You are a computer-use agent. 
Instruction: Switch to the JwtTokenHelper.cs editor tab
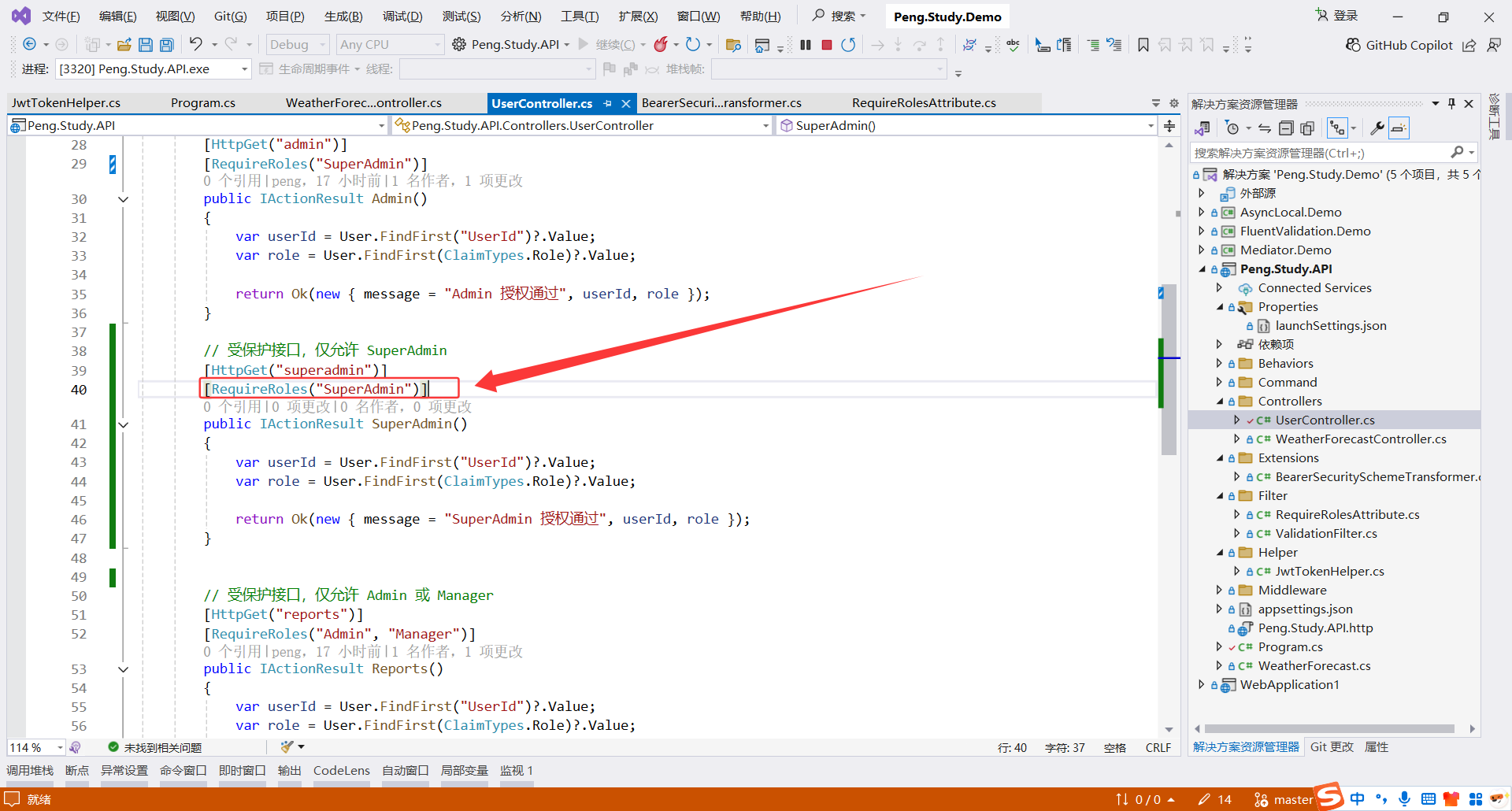pos(66,103)
